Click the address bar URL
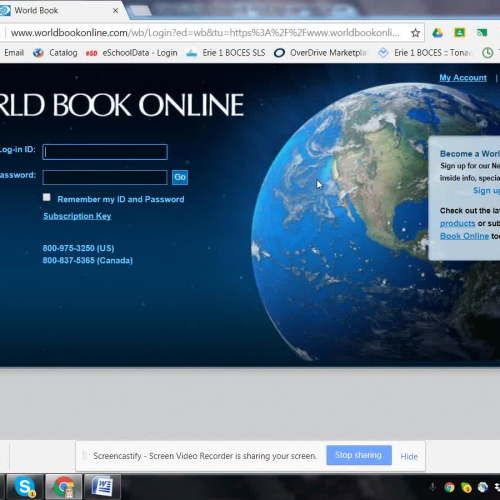 (205, 33)
